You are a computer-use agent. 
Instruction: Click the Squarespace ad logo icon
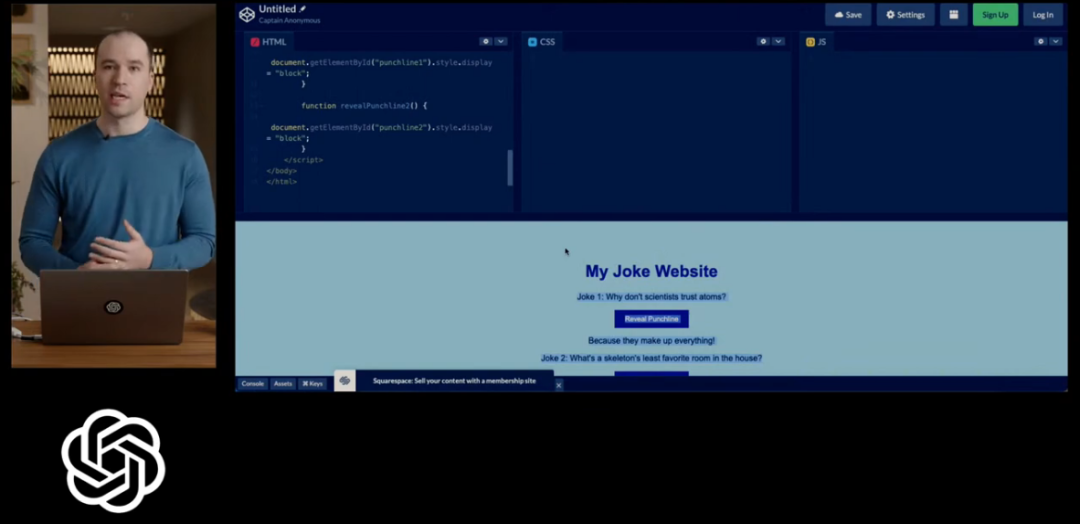[345, 381]
